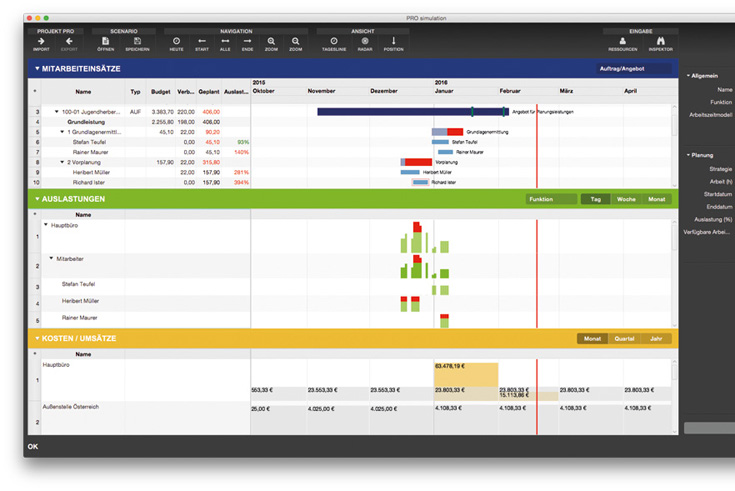The height and width of the screenshot is (491, 735).
Task: Switch Auslastungen view to Woche
Action: coord(625,199)
